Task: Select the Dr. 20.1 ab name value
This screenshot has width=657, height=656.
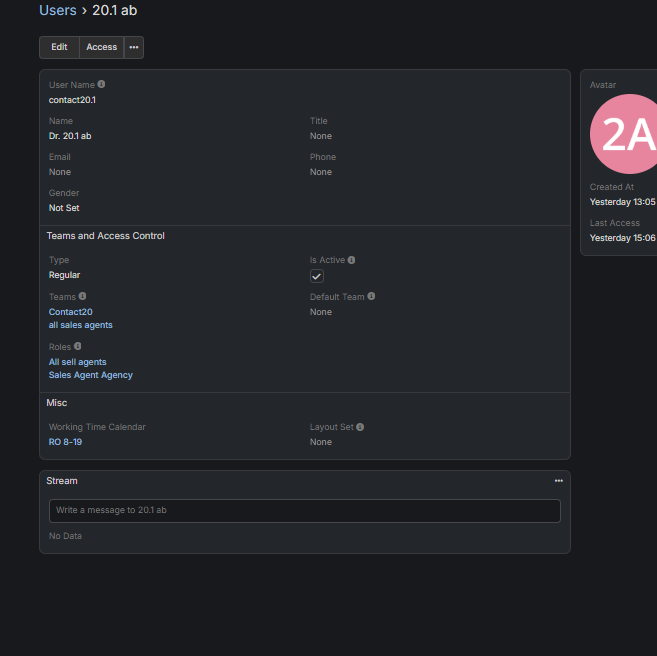Action: click(70, 136)
